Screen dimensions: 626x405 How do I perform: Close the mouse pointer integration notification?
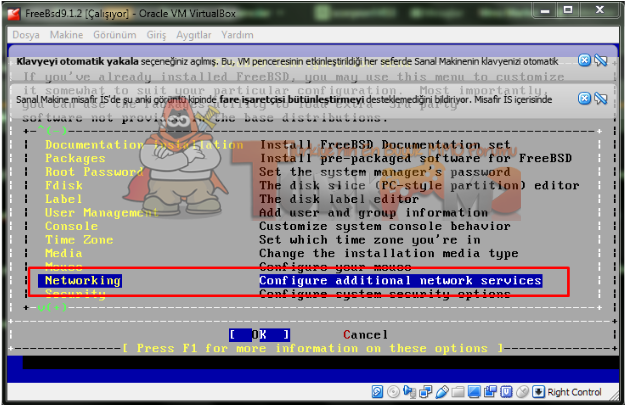tap(584, 98)
